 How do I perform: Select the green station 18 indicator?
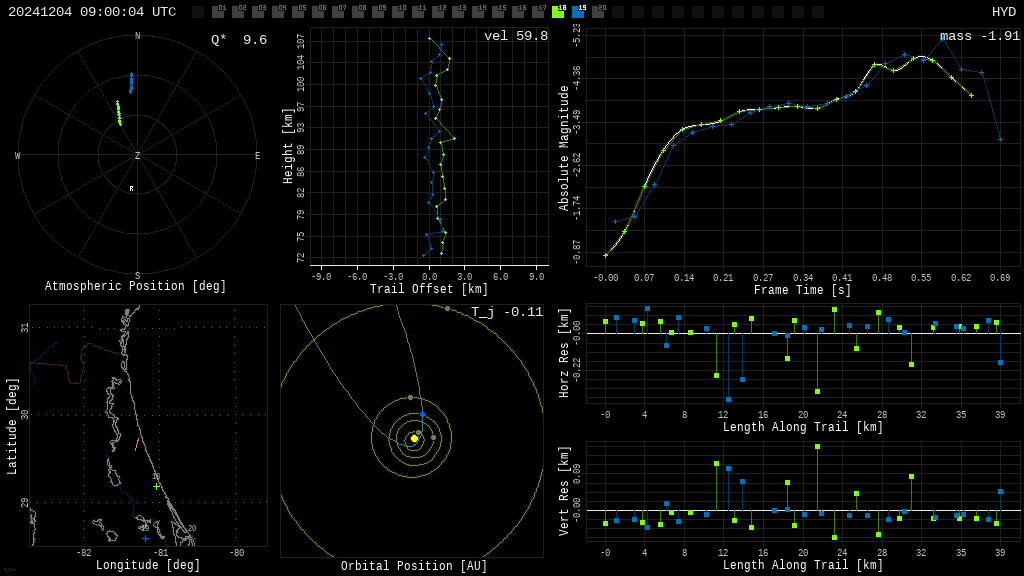point(558,11)
